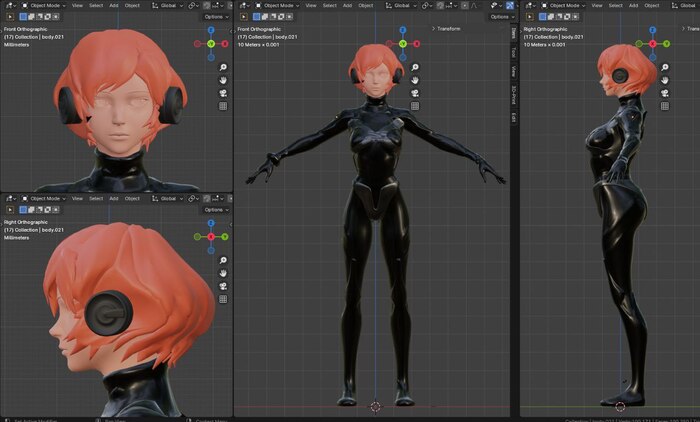Screen dimensions: 700x422
Task: Open Item tab in center viewport sidebar
Action: (x=514, y=33)
